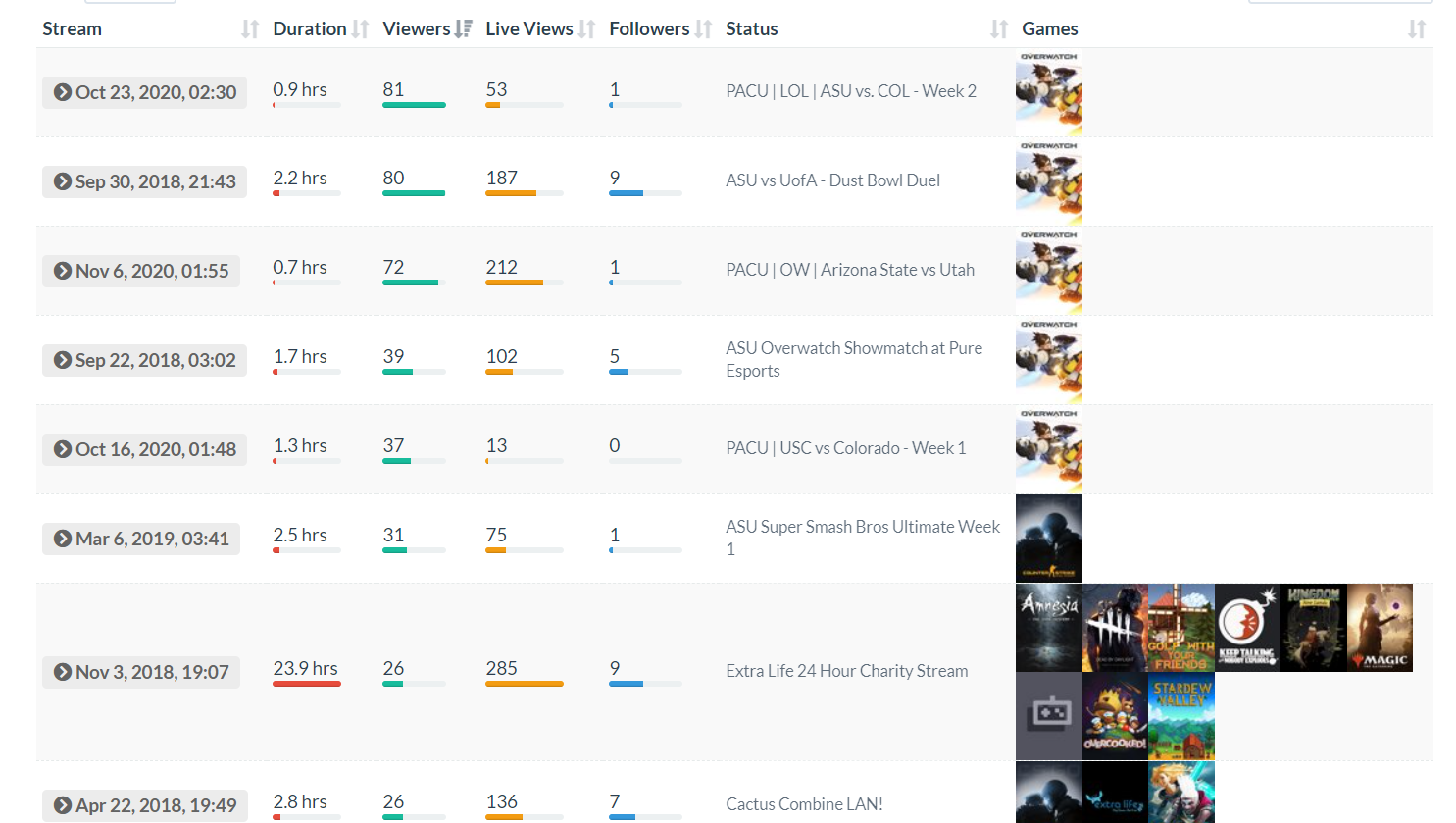Image resolution: width=1456 pixels, height=823 pixels.
Task: Sort by Live Views column arrows
Action: (x=586, y=29)
